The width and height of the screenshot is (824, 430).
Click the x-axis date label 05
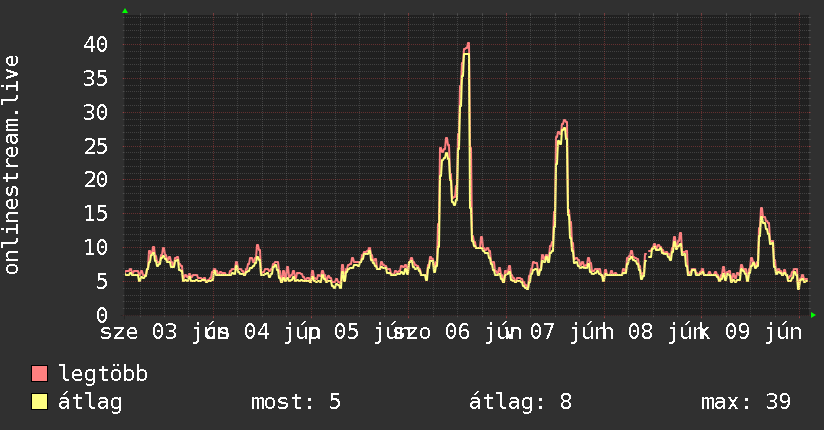click(346, 332)
